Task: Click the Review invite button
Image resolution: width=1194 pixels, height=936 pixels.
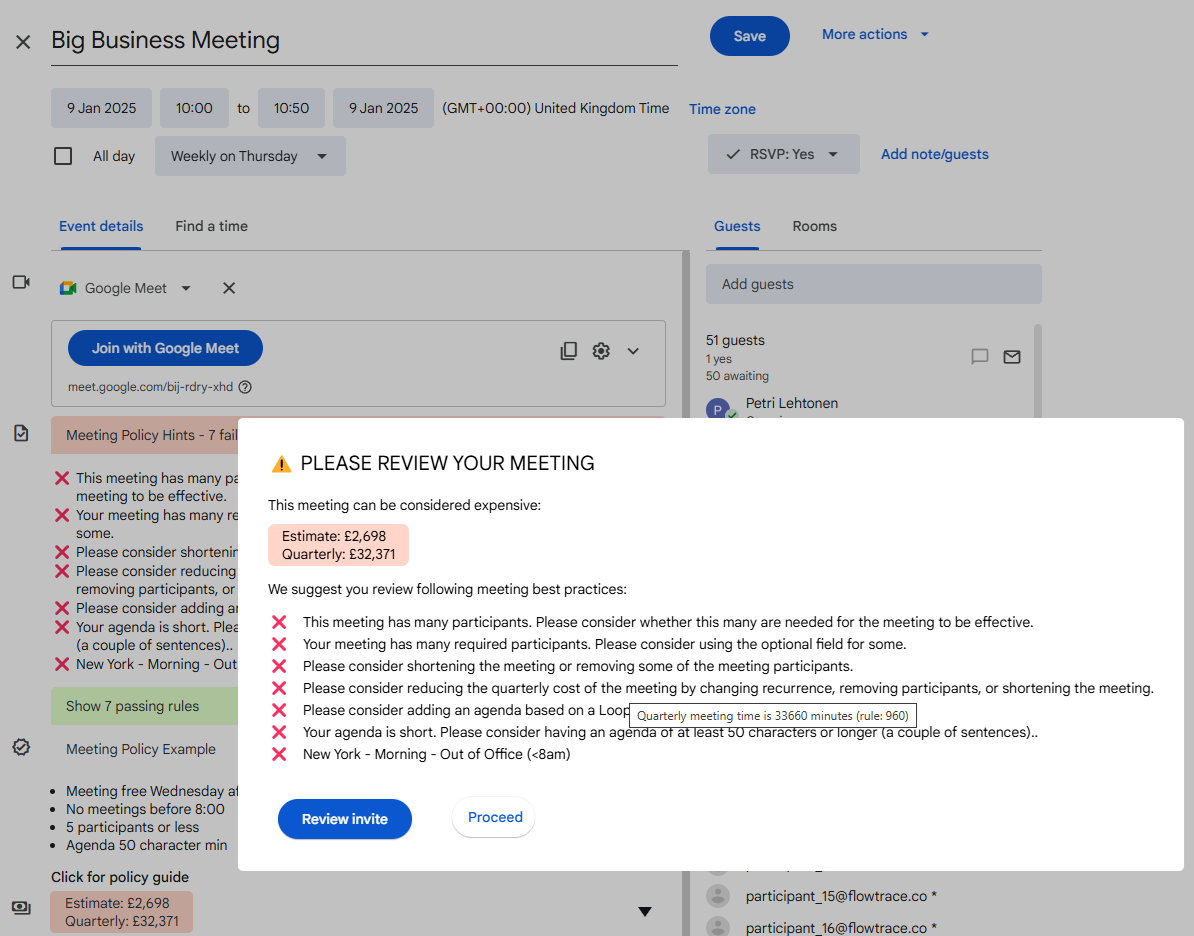Action: click(x=344, y=818)
